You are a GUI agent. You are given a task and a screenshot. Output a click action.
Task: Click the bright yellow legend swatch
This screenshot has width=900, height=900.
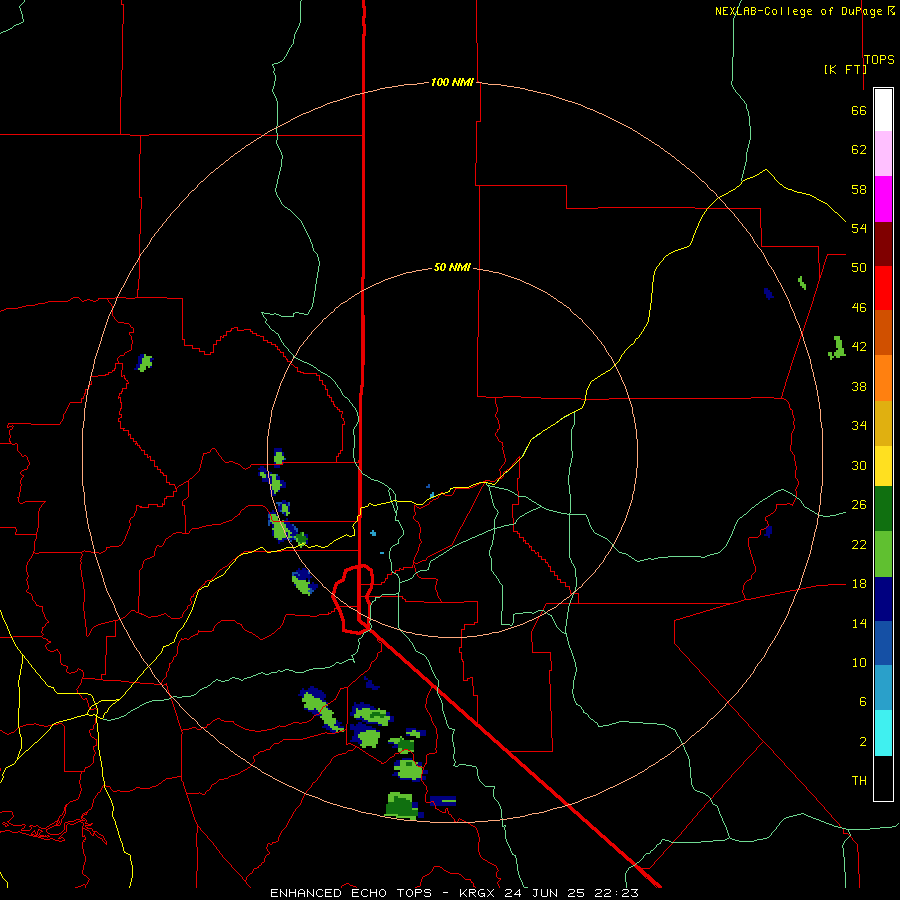883,466
